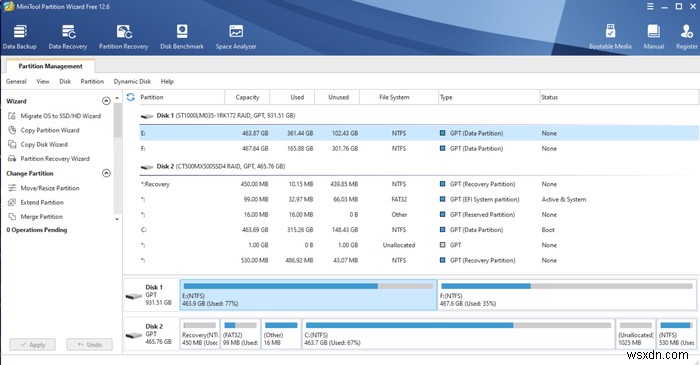Select the NTFS 530 MB block
The height and width of the screenshot is (365, 700).
coord(676,334)
